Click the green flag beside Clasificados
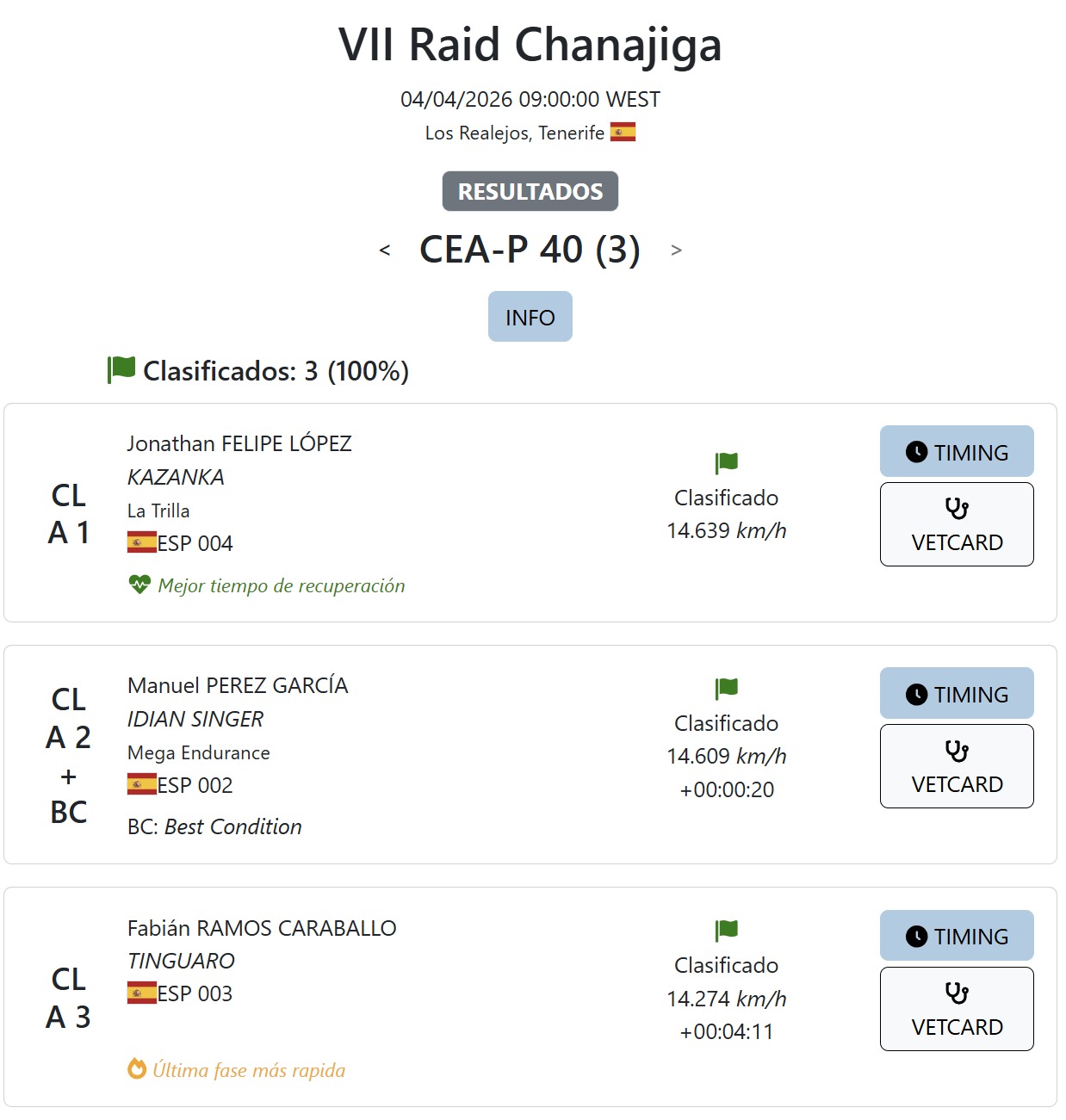The height and width of the screenshot is (1120, 1066). (121, 369)
